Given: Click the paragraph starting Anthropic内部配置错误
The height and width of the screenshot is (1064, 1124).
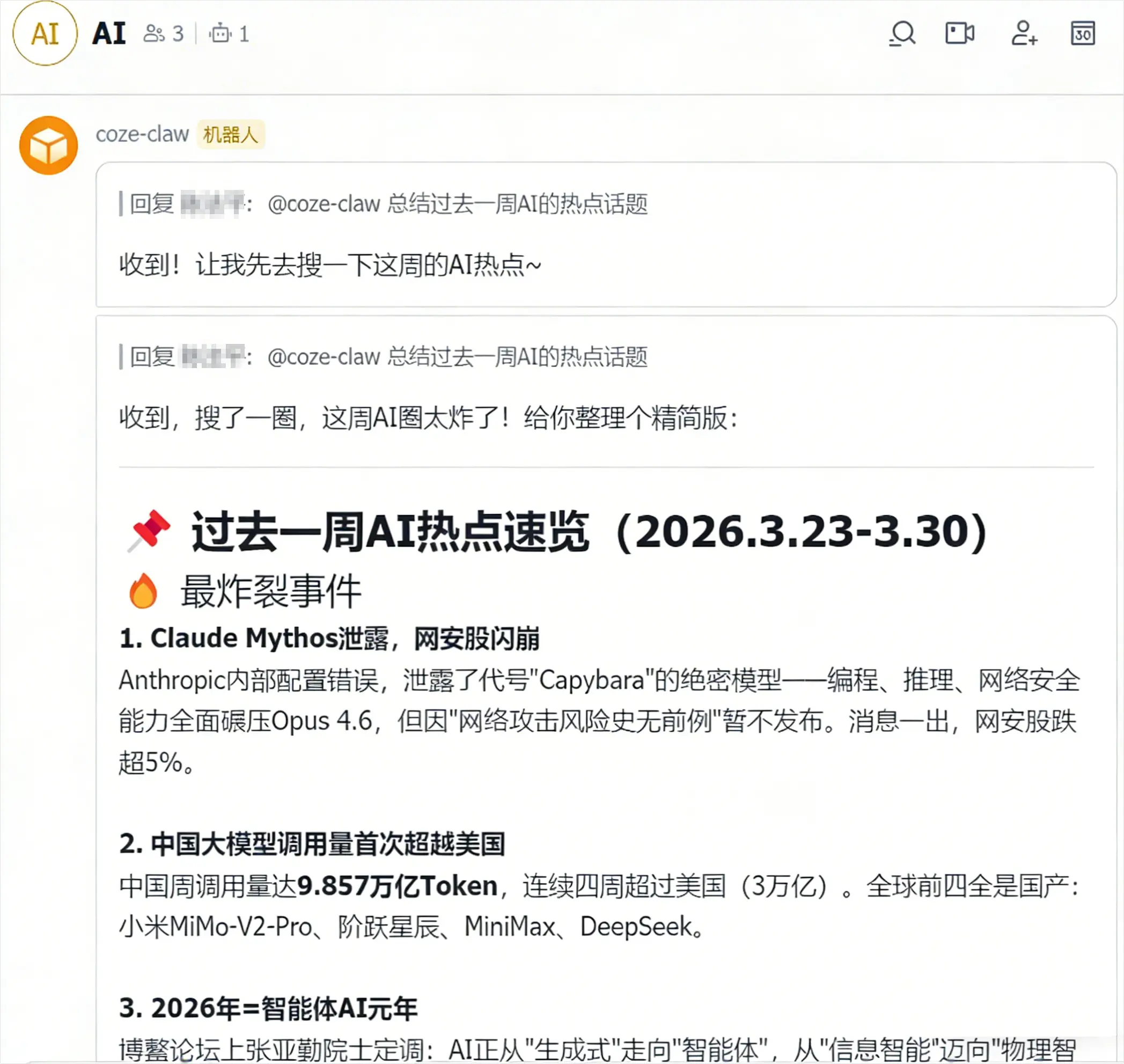Looking at the screenshot, I should [x=599, y=722].
